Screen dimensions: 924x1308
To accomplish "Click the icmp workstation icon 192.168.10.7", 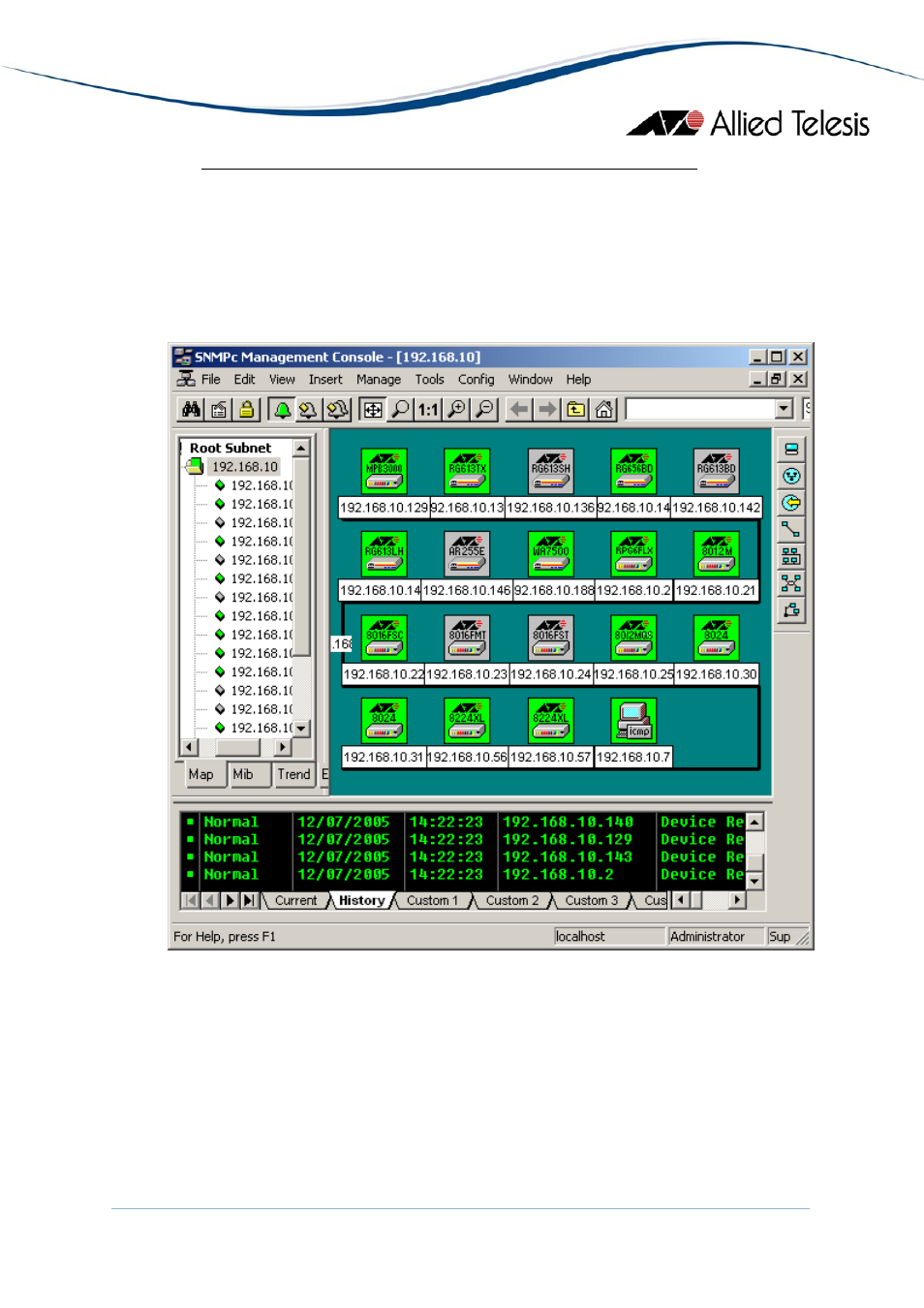I will coord(634,722).
